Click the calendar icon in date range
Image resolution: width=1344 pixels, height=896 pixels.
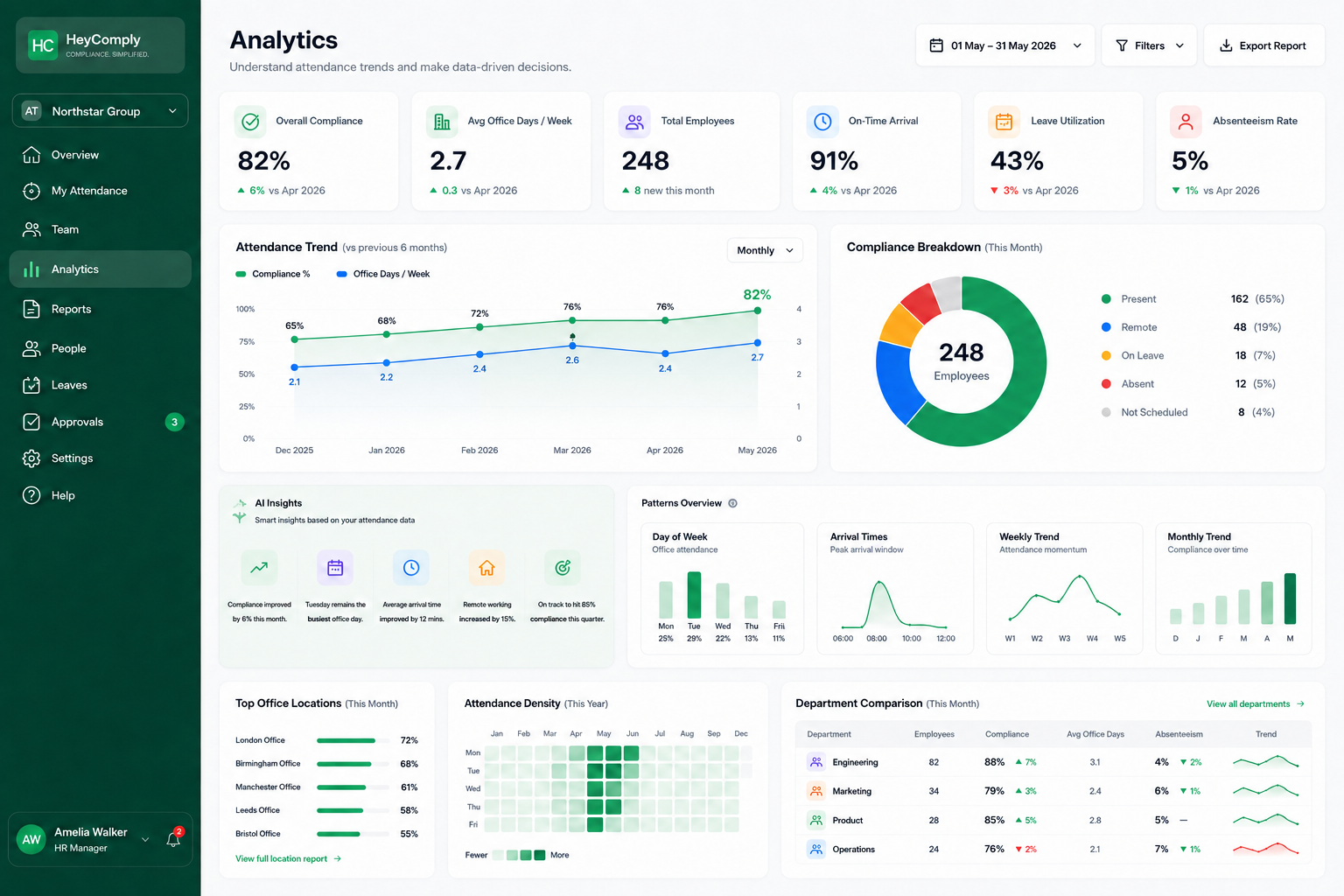[x=936, y=45]
